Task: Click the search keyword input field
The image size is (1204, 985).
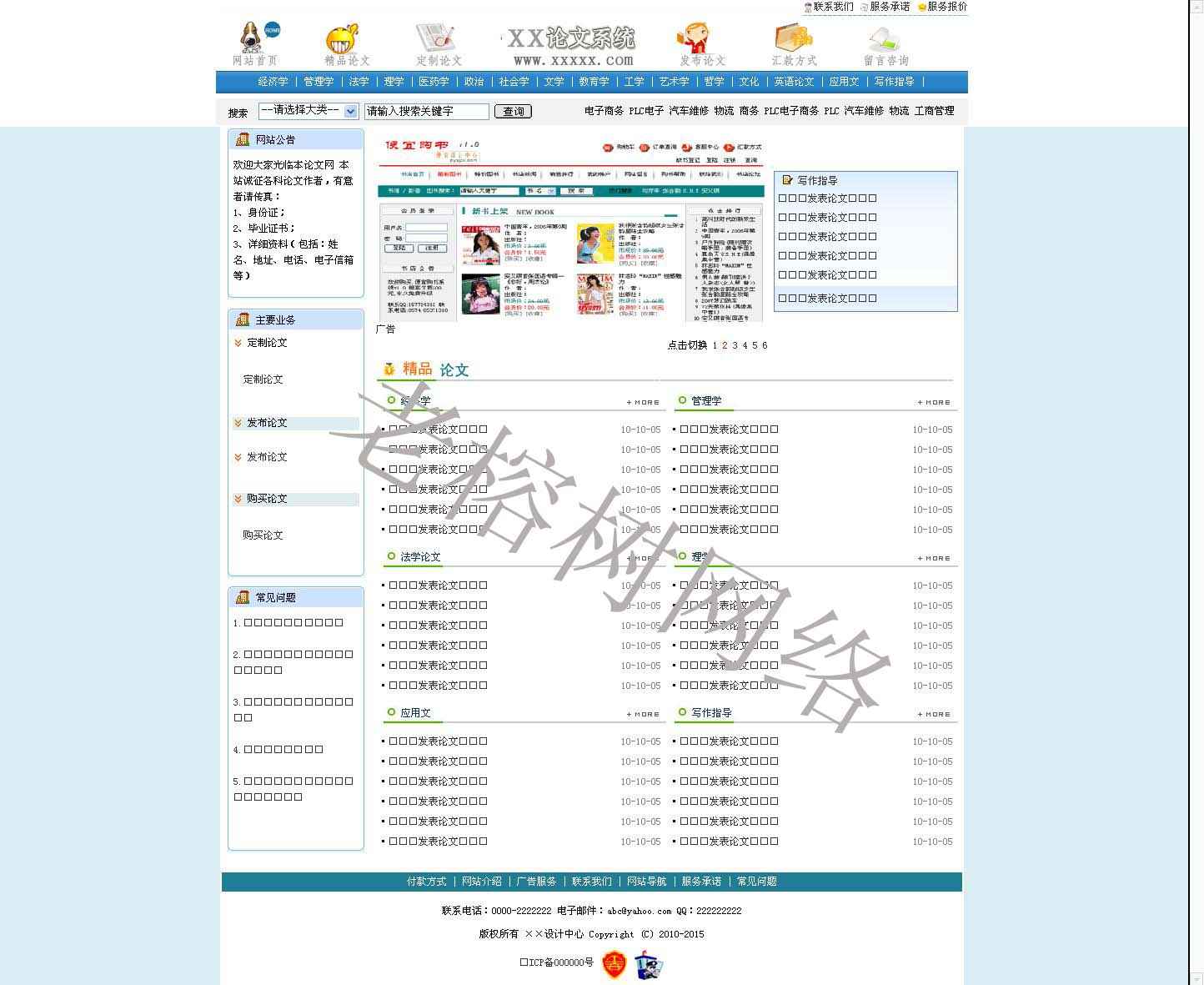Action: point(426,111)
